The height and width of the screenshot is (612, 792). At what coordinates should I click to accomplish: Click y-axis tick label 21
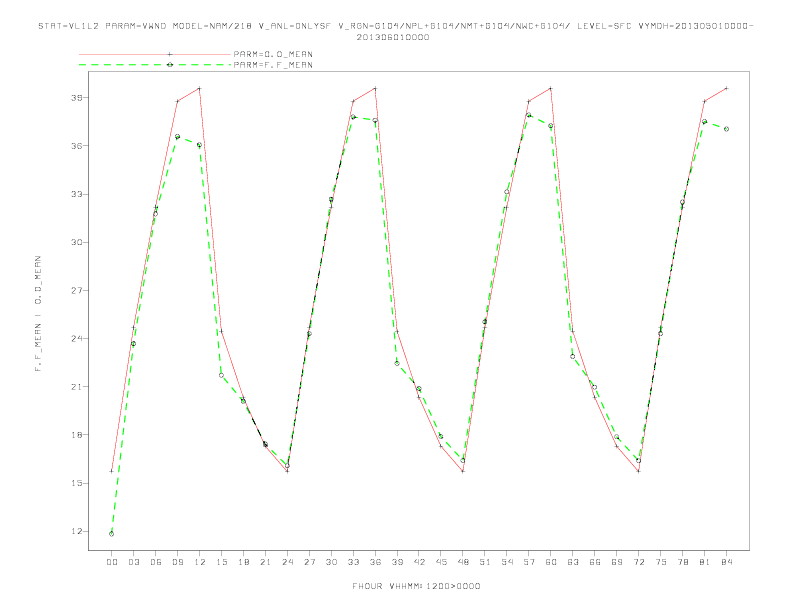click(x=77, y=387)
